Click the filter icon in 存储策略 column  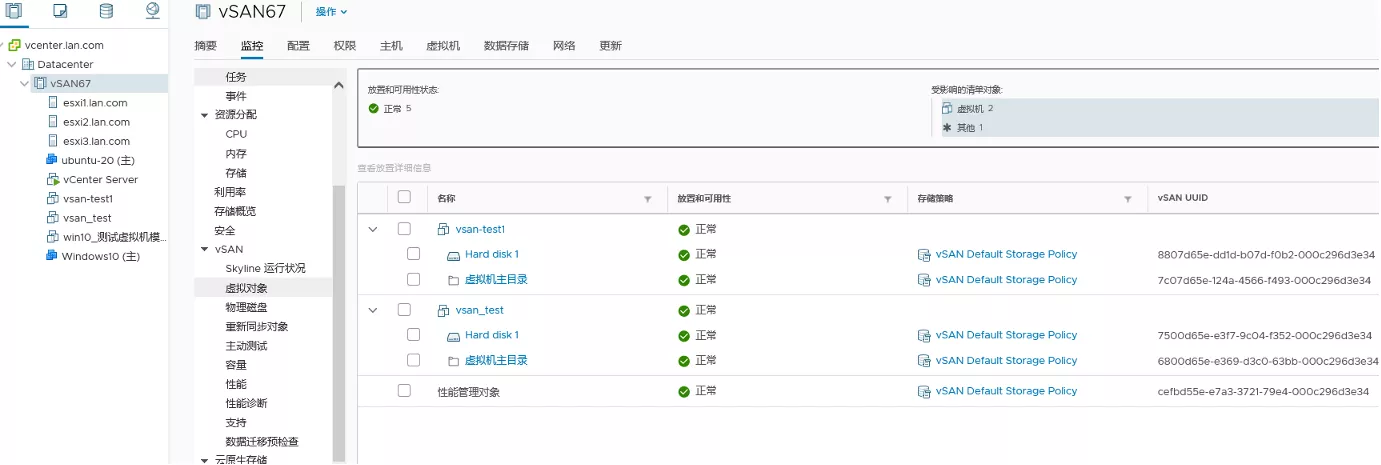[1127, 199]
